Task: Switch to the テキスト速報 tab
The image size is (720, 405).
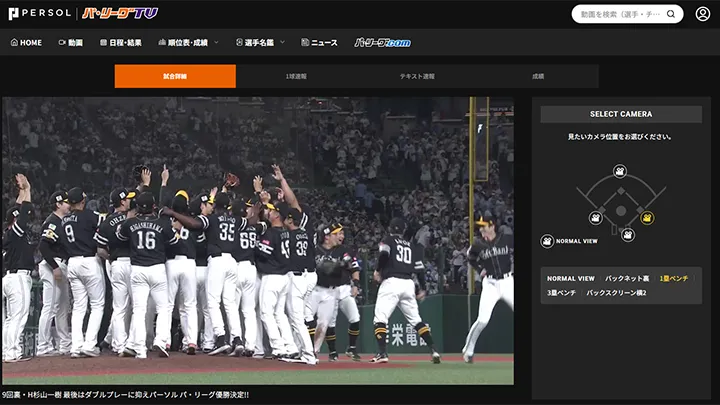Action: point(417,76)
